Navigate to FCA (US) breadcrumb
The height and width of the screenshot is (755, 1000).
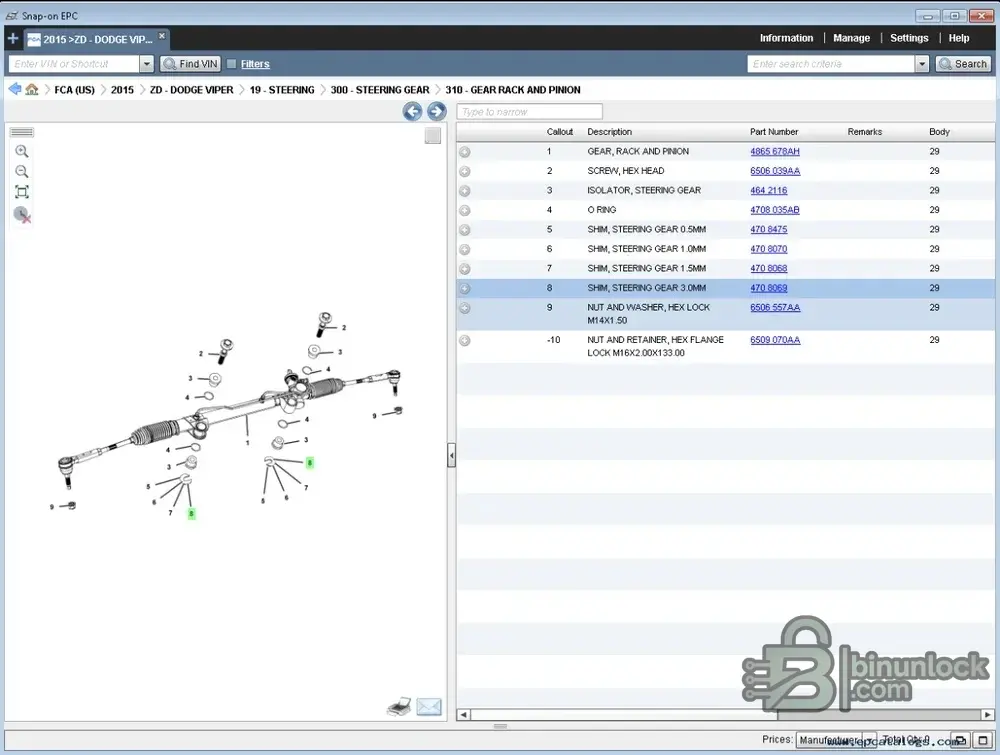pos(75,90)
